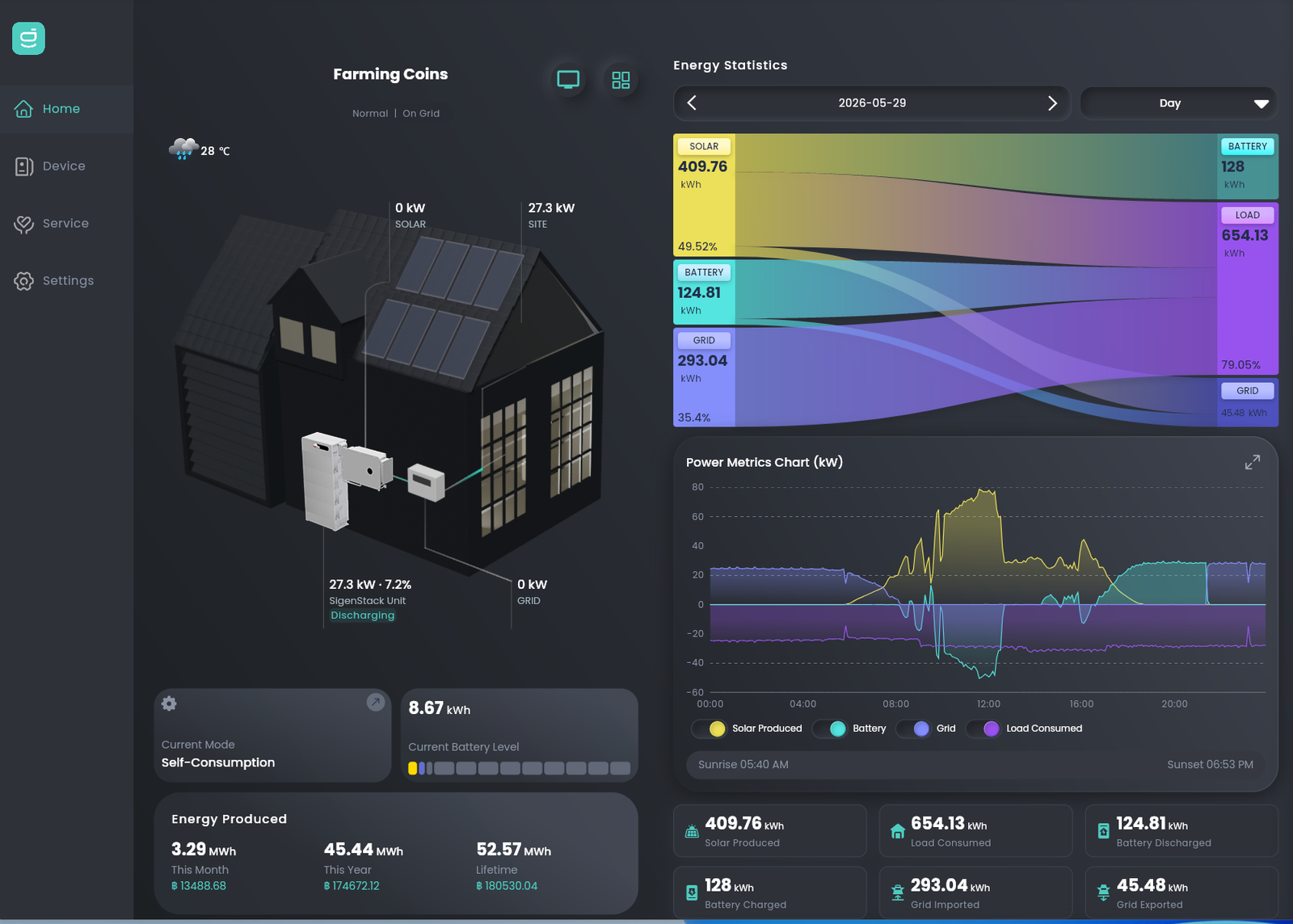Switch to grid layout view
The height and width of the screenshot is (924, 1293).
click(x=621, y=80)
